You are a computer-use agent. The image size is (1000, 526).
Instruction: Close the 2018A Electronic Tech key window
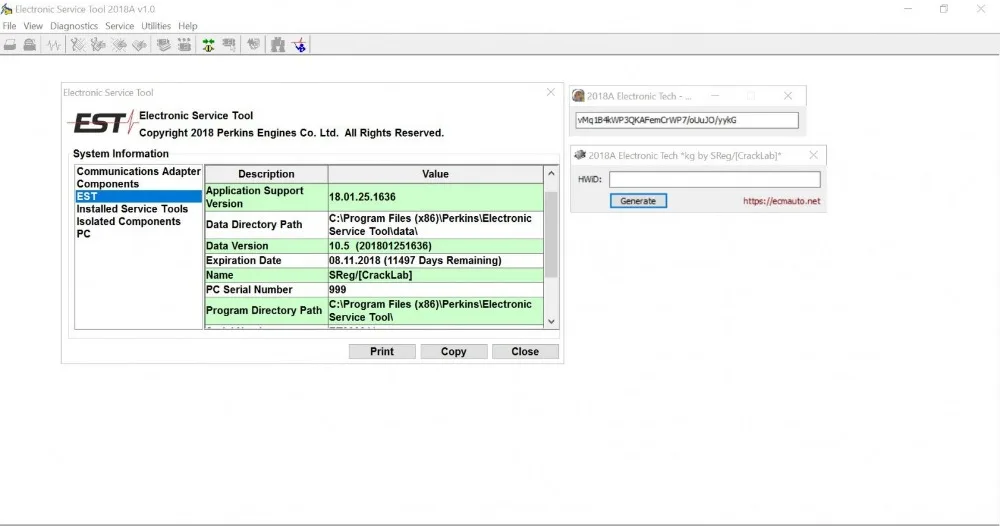tap(788, 96)
